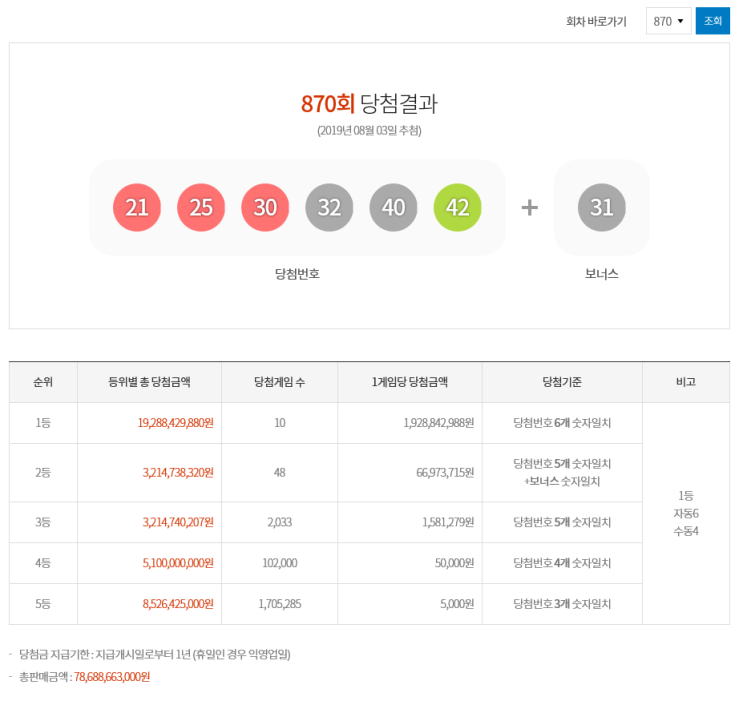Click the green ball numbered 42

(457, 208)
